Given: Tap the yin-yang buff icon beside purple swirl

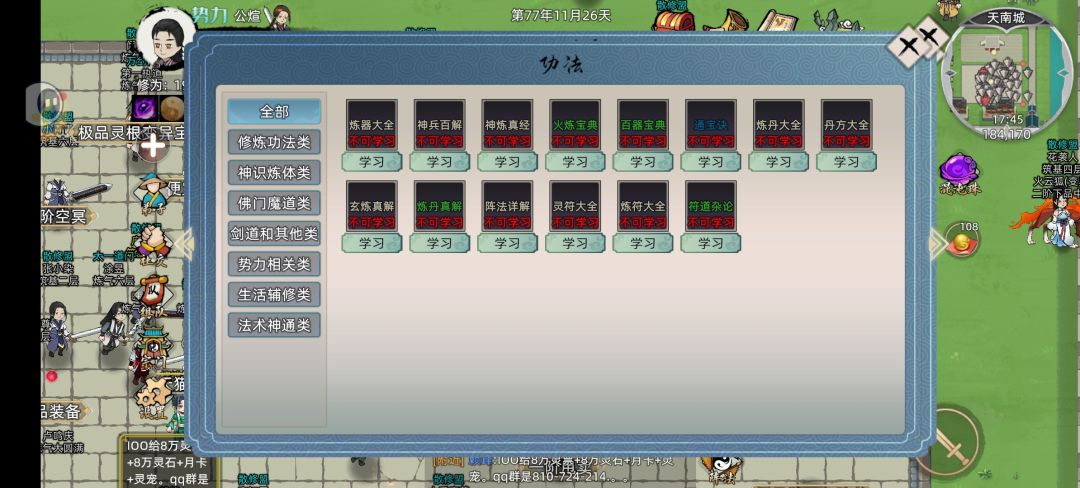Looking at the screenshot, I should [x=172, y=108].
